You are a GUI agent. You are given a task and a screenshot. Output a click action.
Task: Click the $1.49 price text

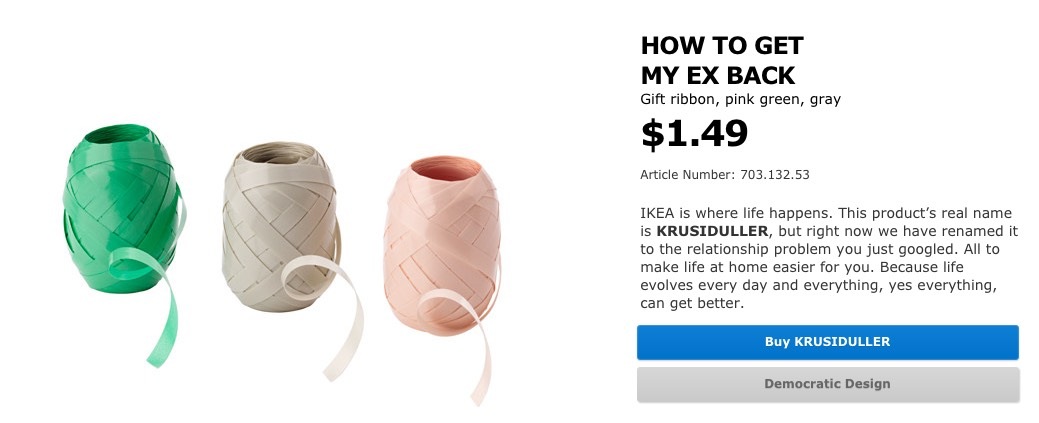694,133
